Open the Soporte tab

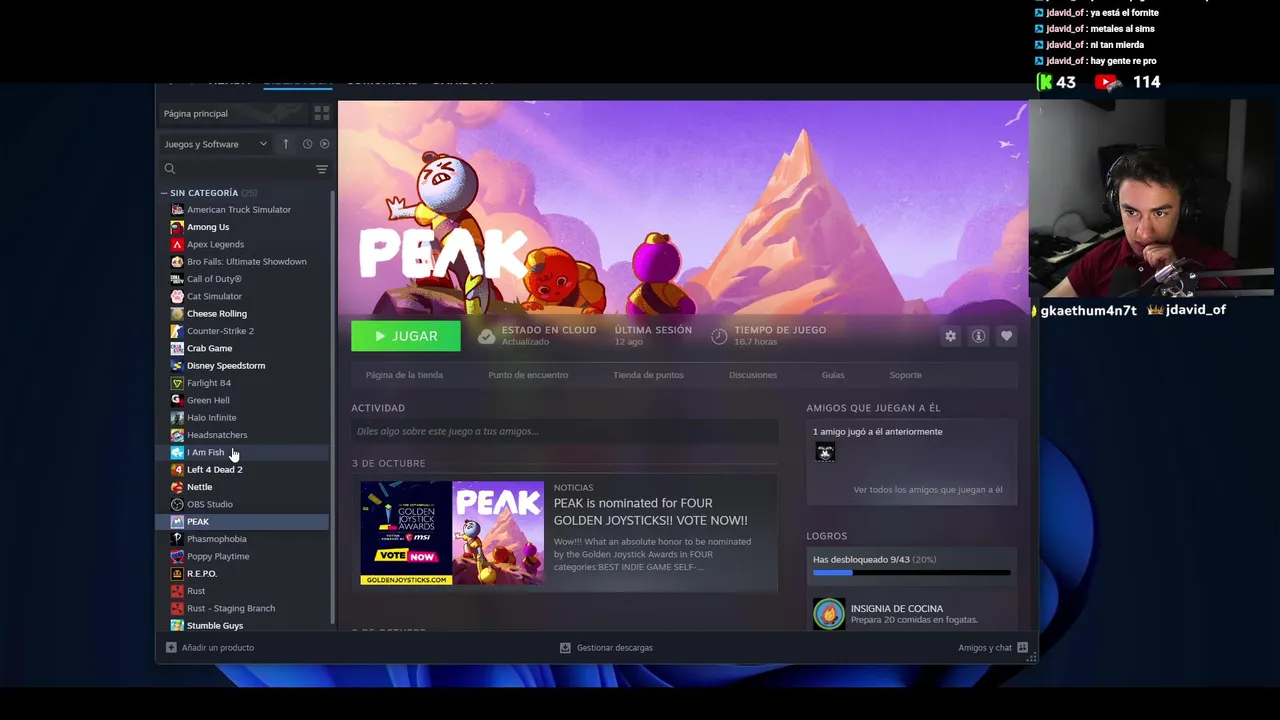coord(905,375)
